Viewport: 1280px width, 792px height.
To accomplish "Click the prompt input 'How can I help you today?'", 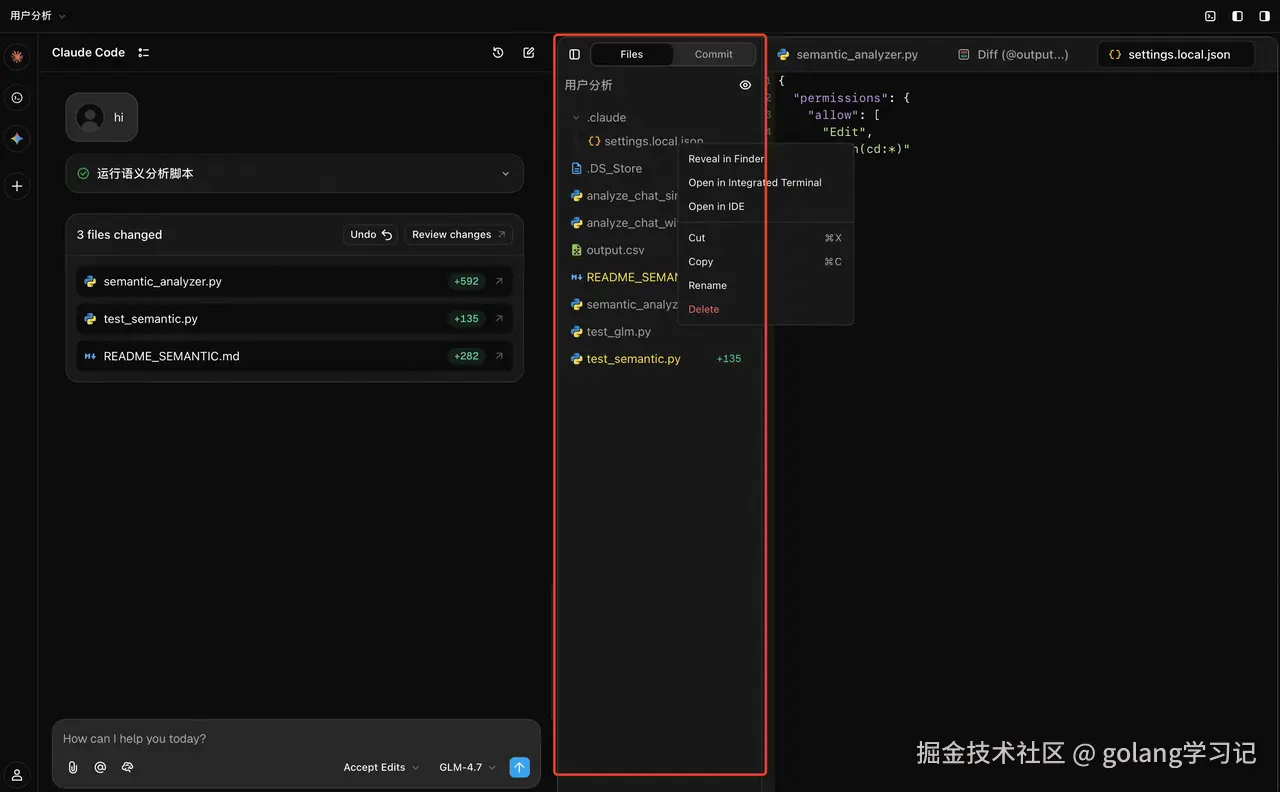I will pyautogui.click(x=296, y=739).
